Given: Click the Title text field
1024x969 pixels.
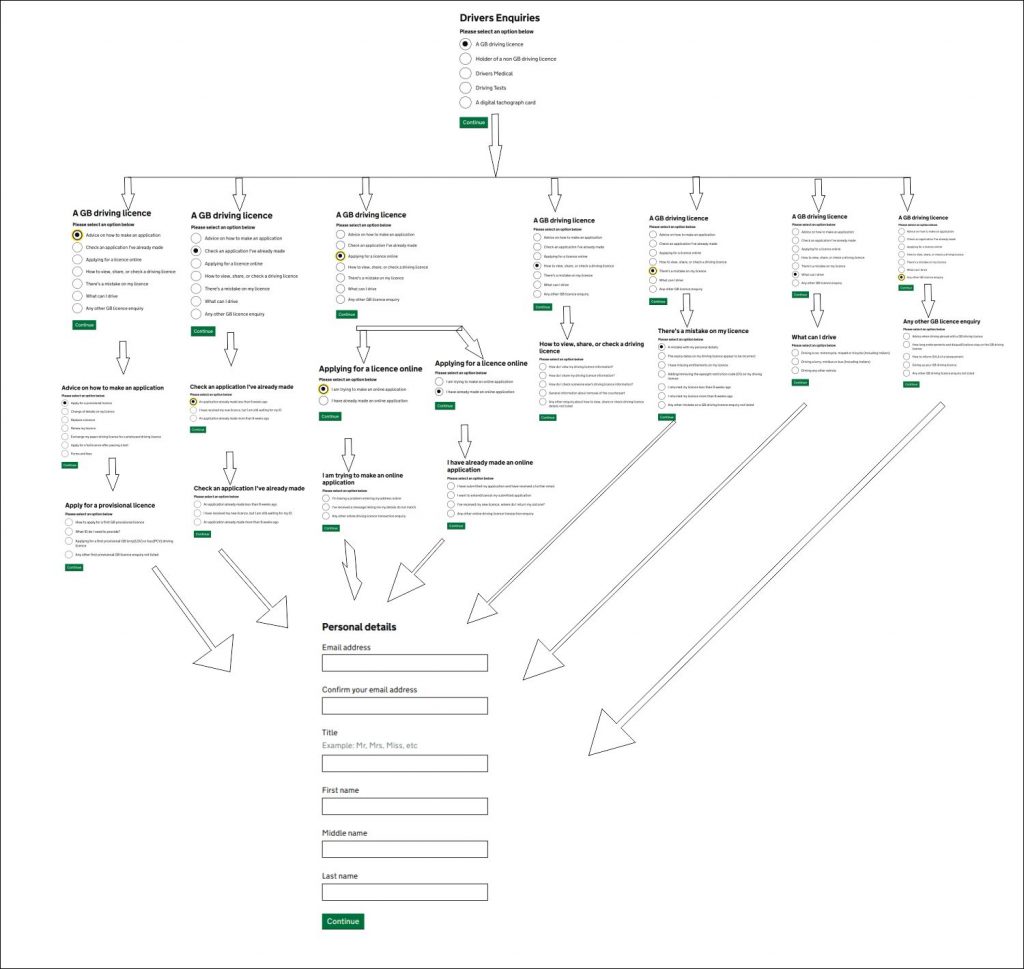Looking at the screenshot, I should (404, 763).
